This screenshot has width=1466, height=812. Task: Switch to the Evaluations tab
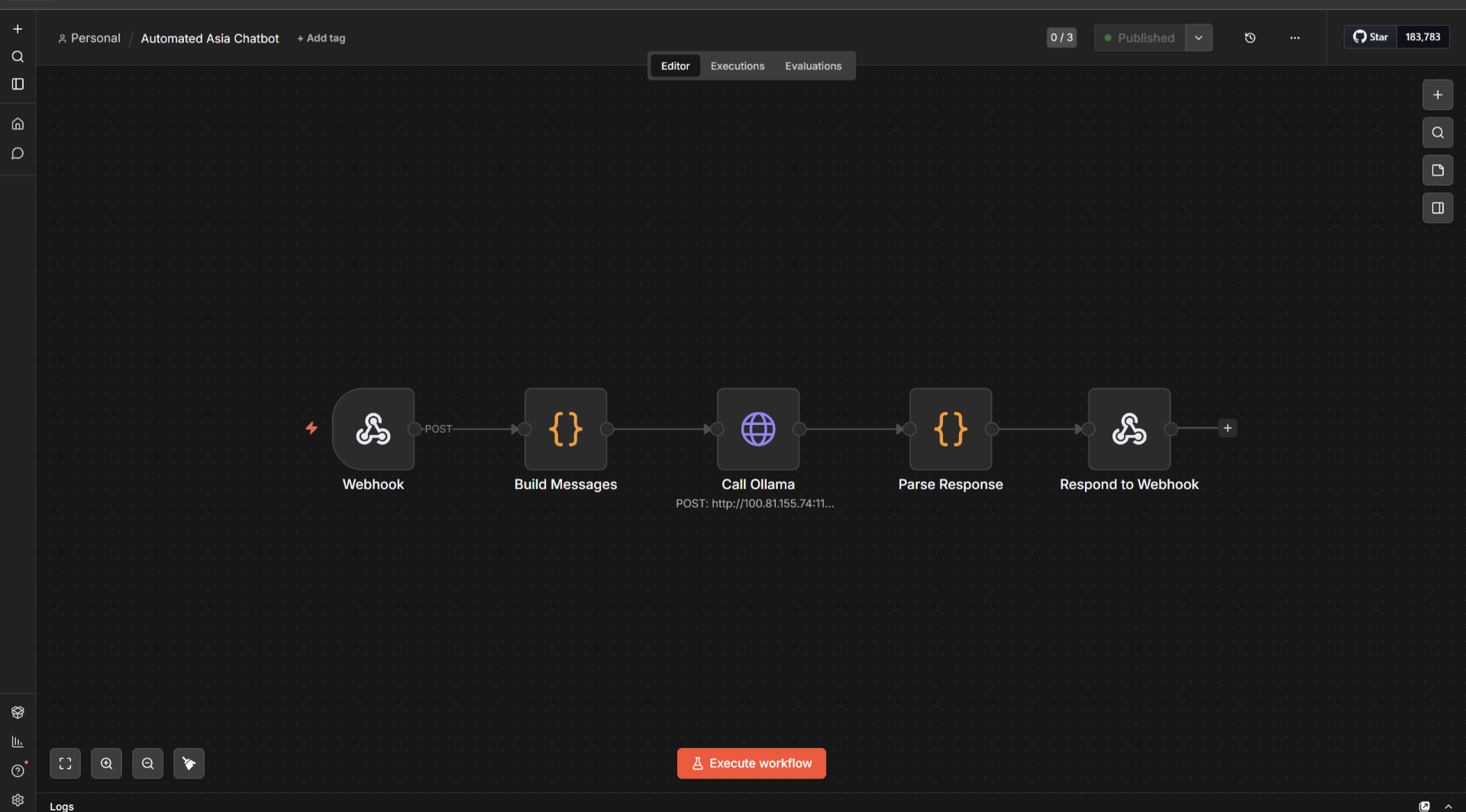(813, 66)
